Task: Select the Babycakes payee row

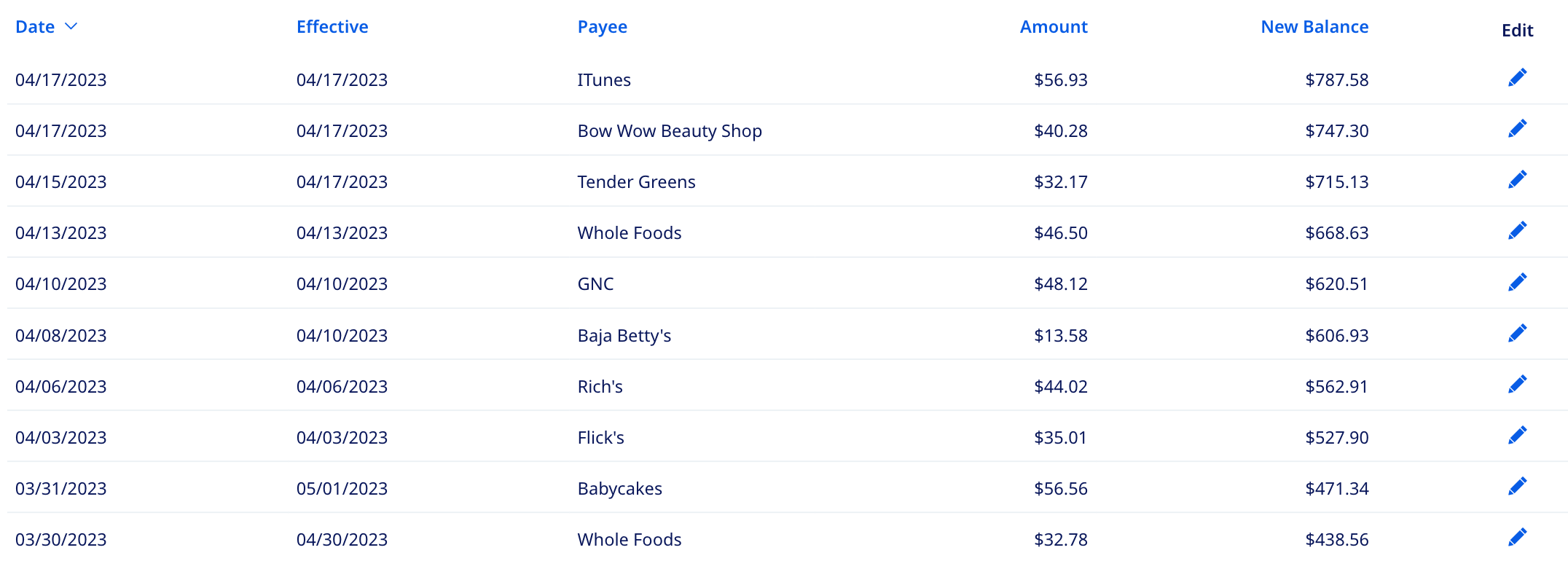Action: click(619, 489)
